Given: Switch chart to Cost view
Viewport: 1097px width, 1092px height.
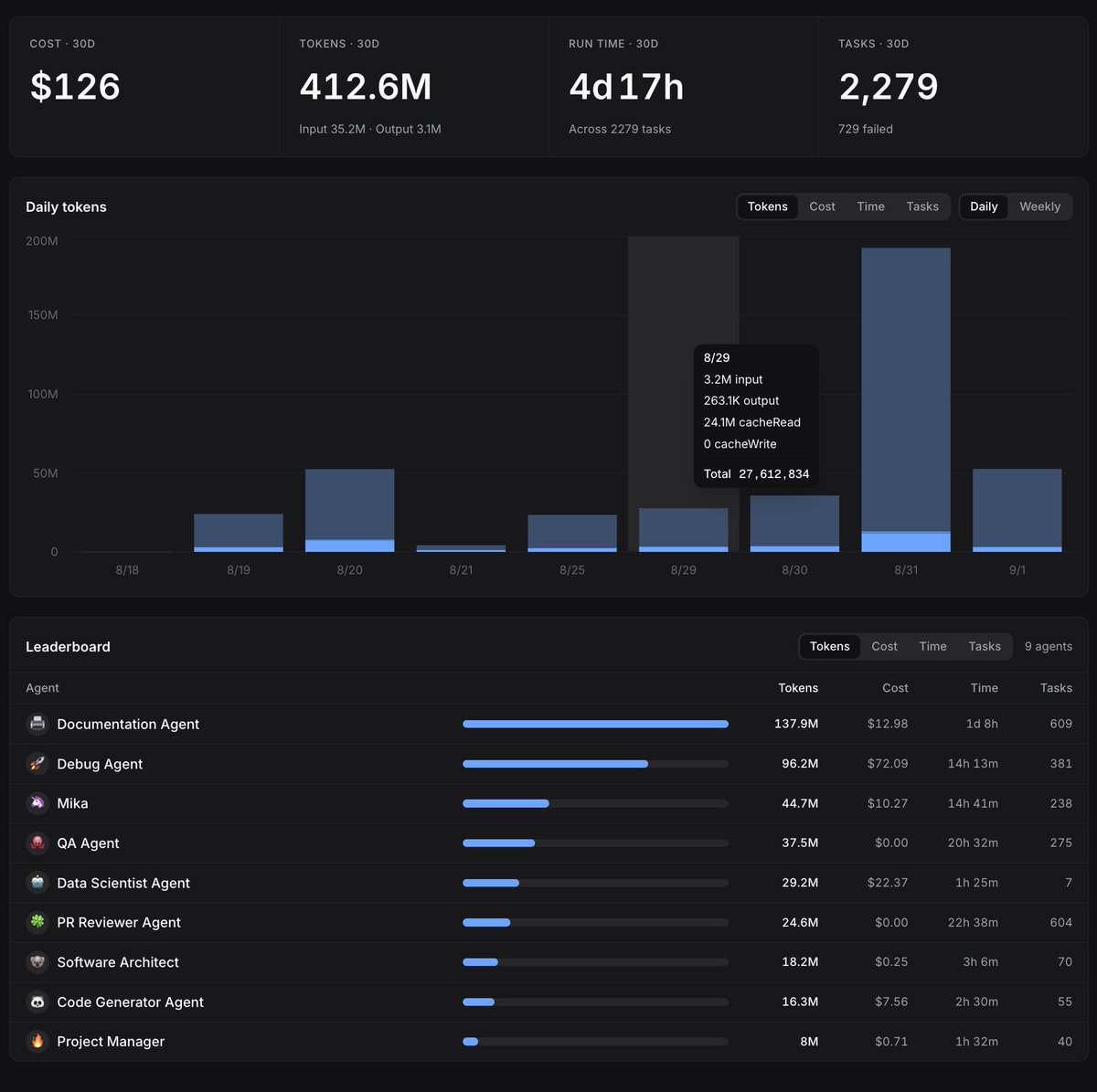Looking at the screenshot, I should point(822,207).
